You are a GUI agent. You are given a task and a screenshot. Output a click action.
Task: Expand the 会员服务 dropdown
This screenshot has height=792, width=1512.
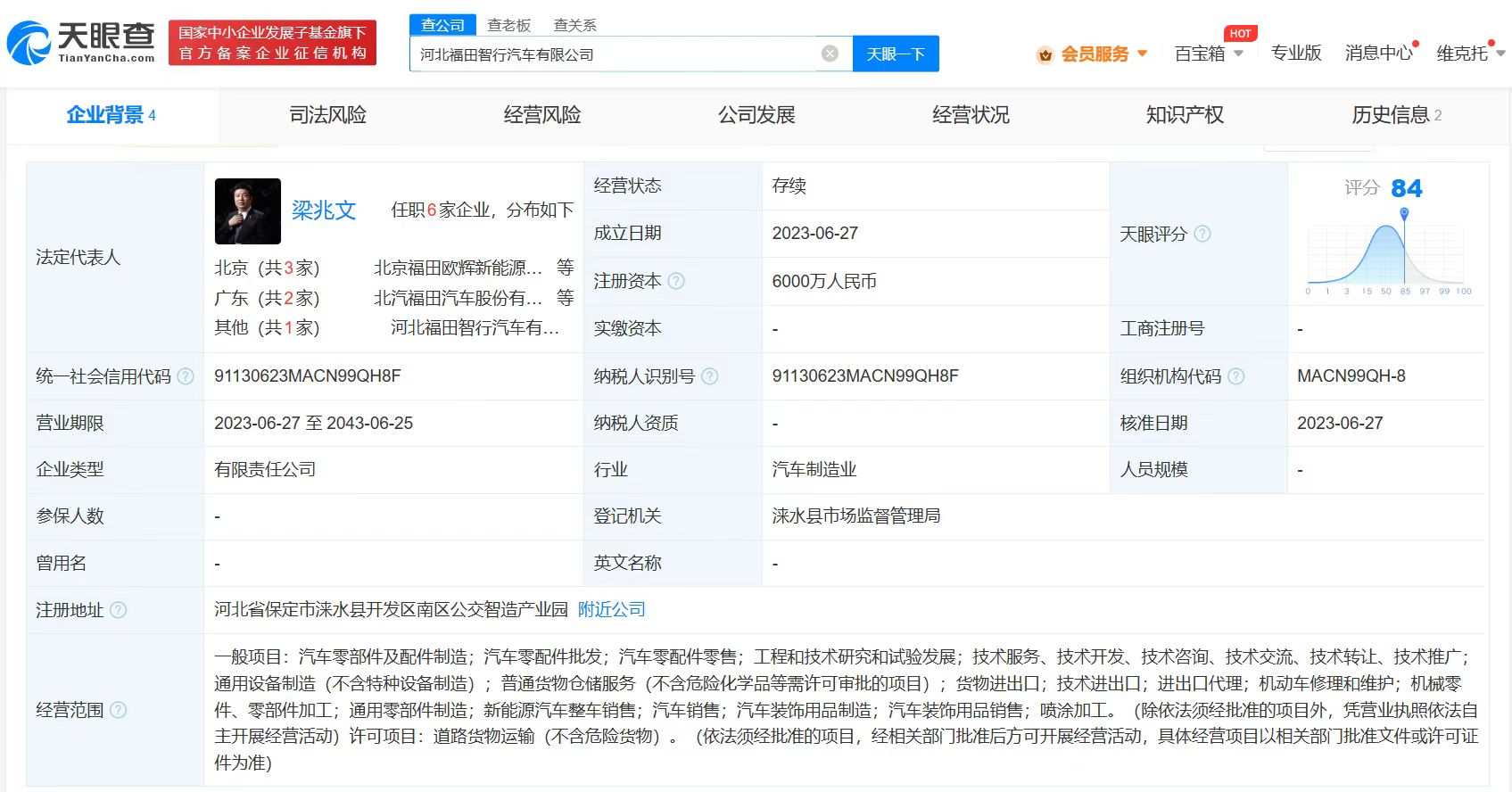click(1142, 54)
